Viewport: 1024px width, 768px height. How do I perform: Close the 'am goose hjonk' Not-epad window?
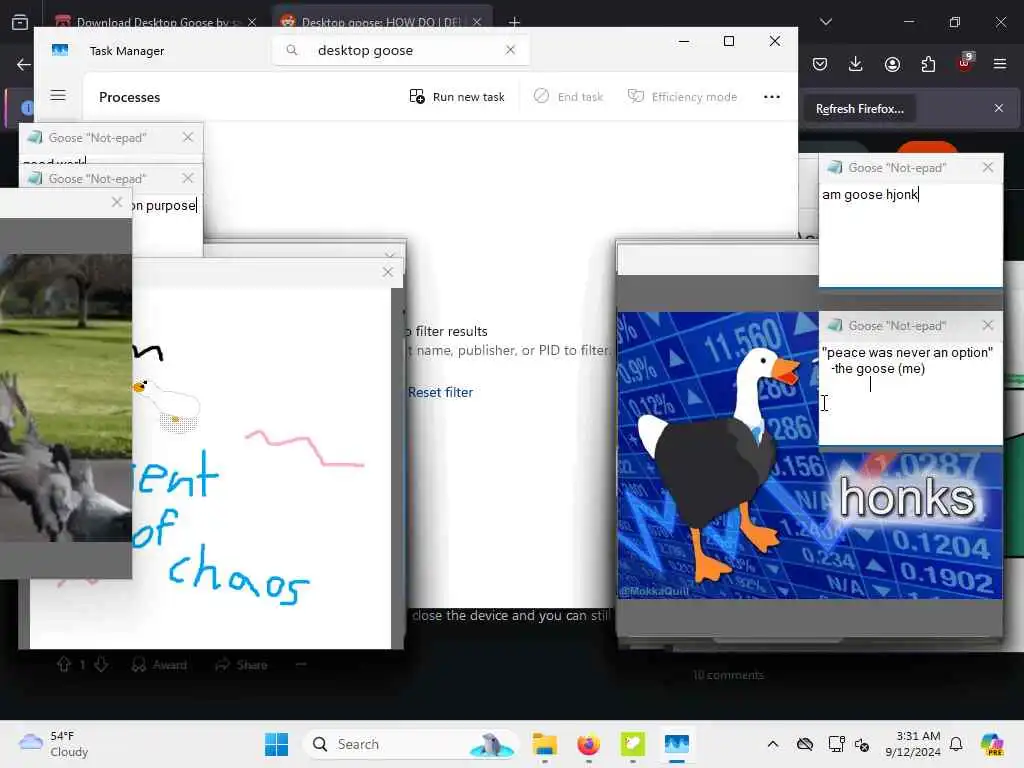987,168
